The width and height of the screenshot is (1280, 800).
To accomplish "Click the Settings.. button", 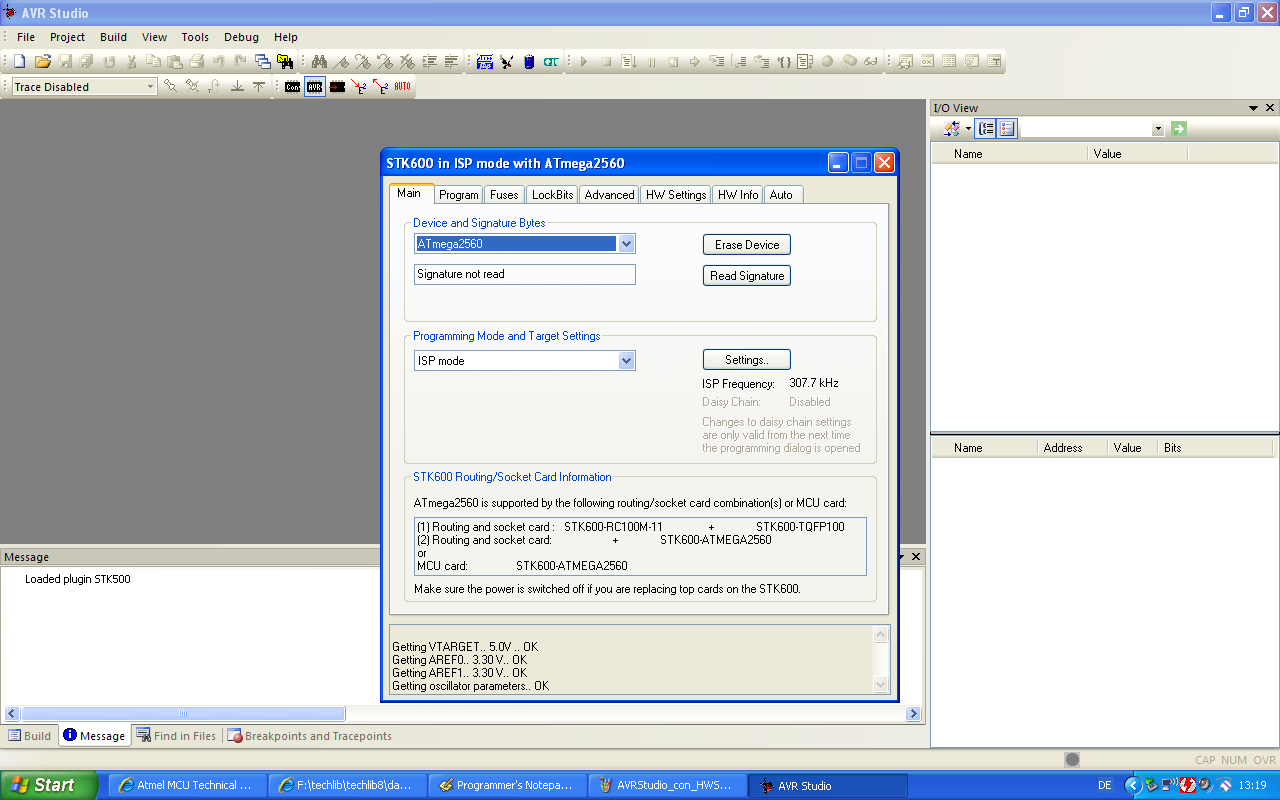I will pos(747,360).
